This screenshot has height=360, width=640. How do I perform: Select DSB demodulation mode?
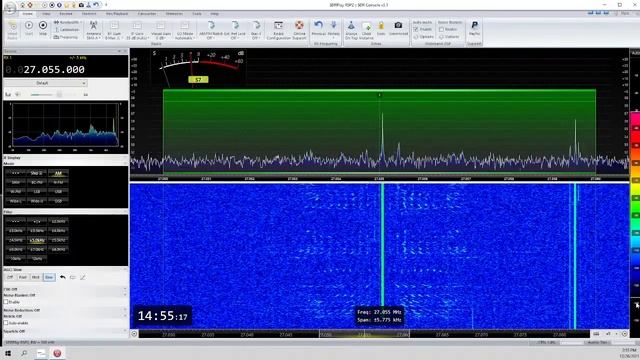58,201
